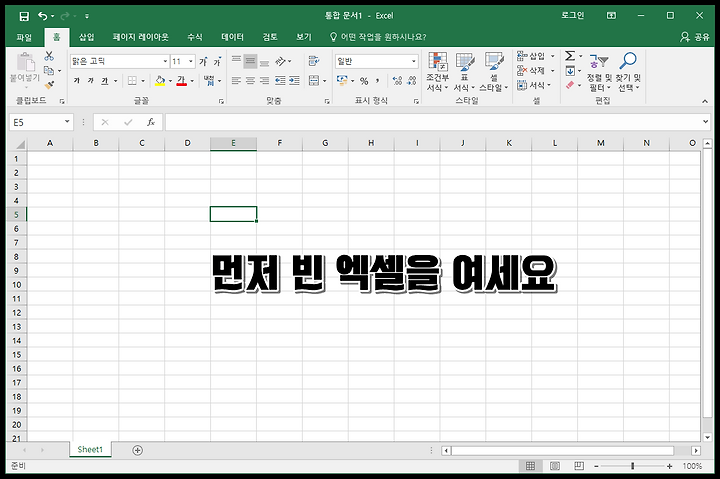Apply red font color button
Image resolution: width=720 pixels, height=479 pixels.
click(x=181, y=81)
